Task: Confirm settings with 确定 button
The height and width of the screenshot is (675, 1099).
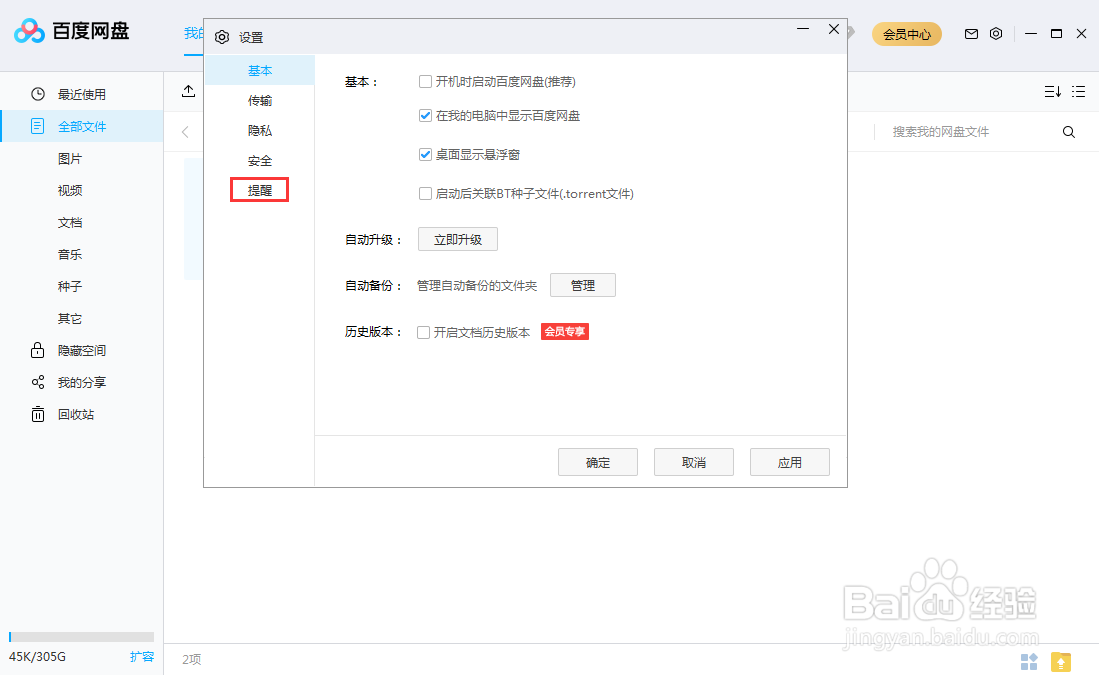Action: (598, 463)
